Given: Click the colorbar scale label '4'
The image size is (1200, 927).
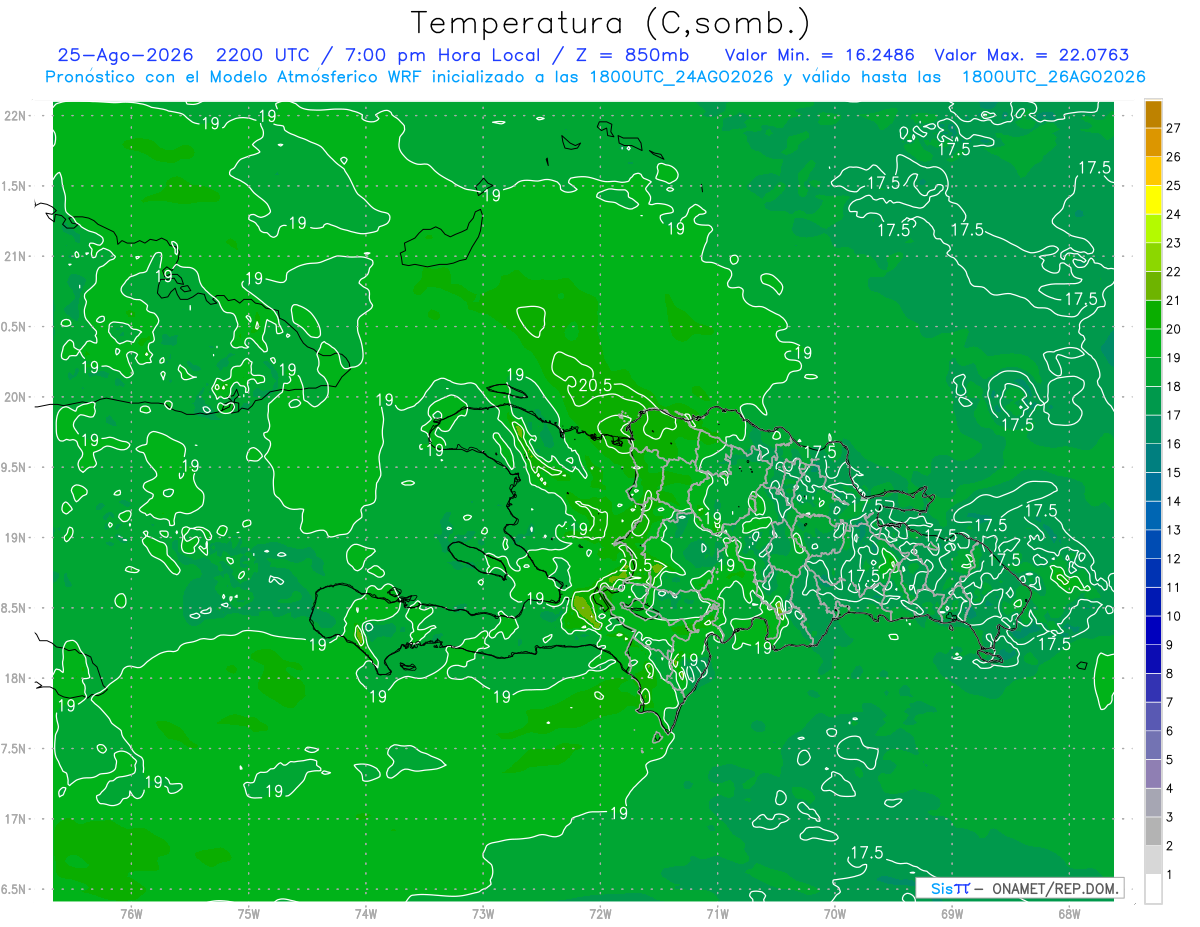Looking at the screenshot, I should tap(1170, 789).
